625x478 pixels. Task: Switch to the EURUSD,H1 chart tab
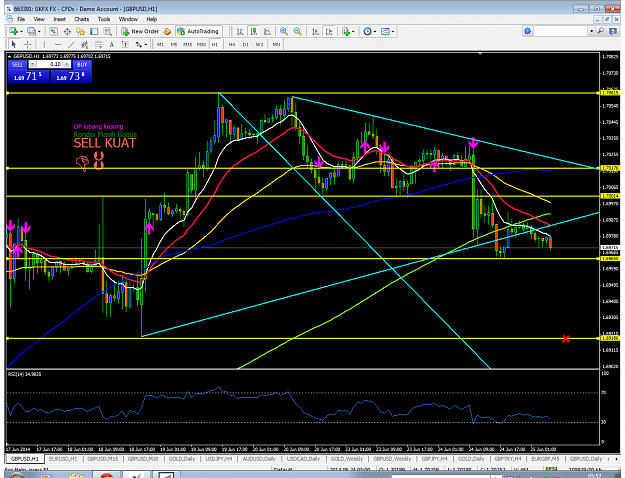coord(63,459)
